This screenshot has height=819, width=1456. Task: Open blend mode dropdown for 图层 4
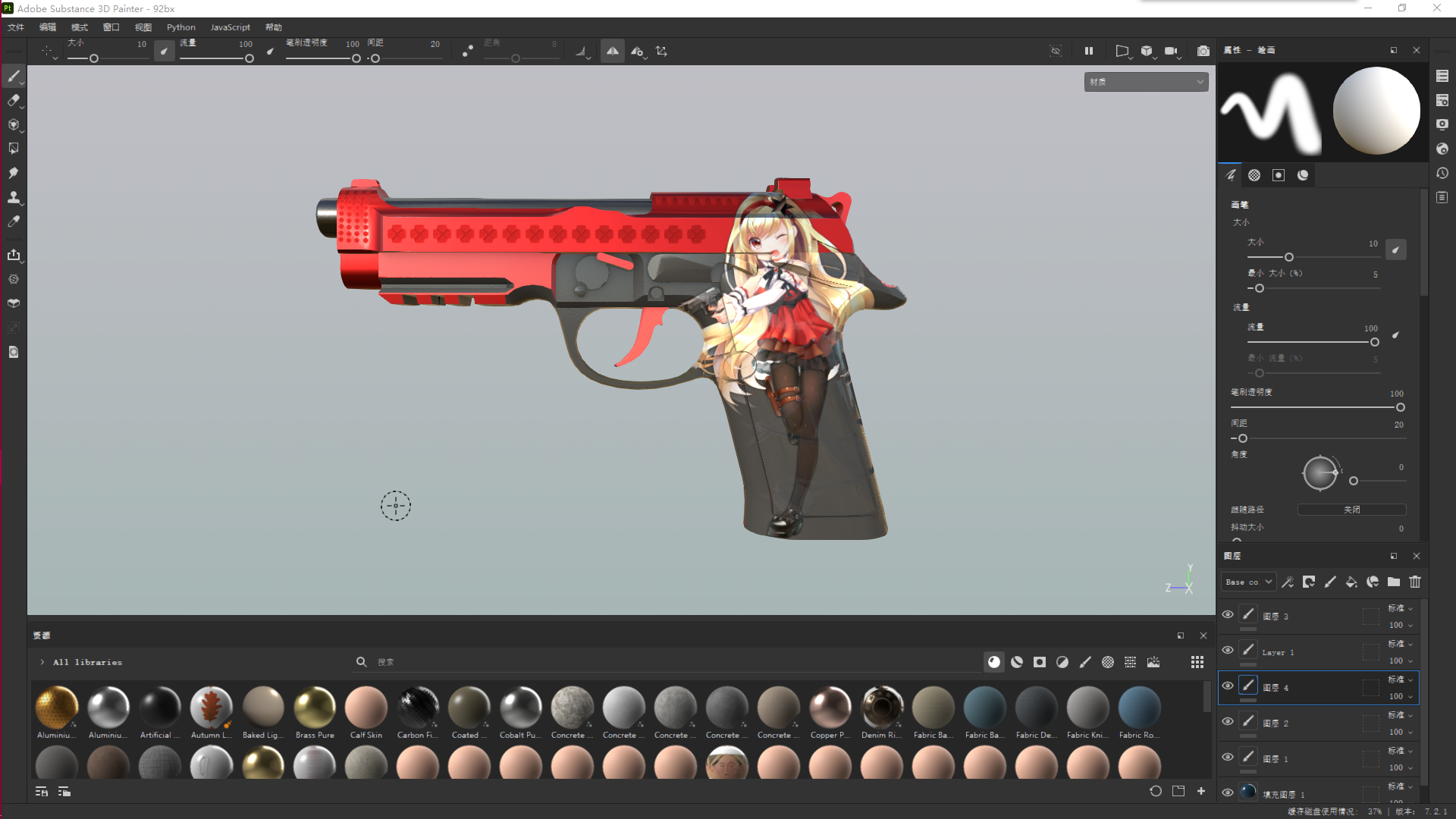1400,679
